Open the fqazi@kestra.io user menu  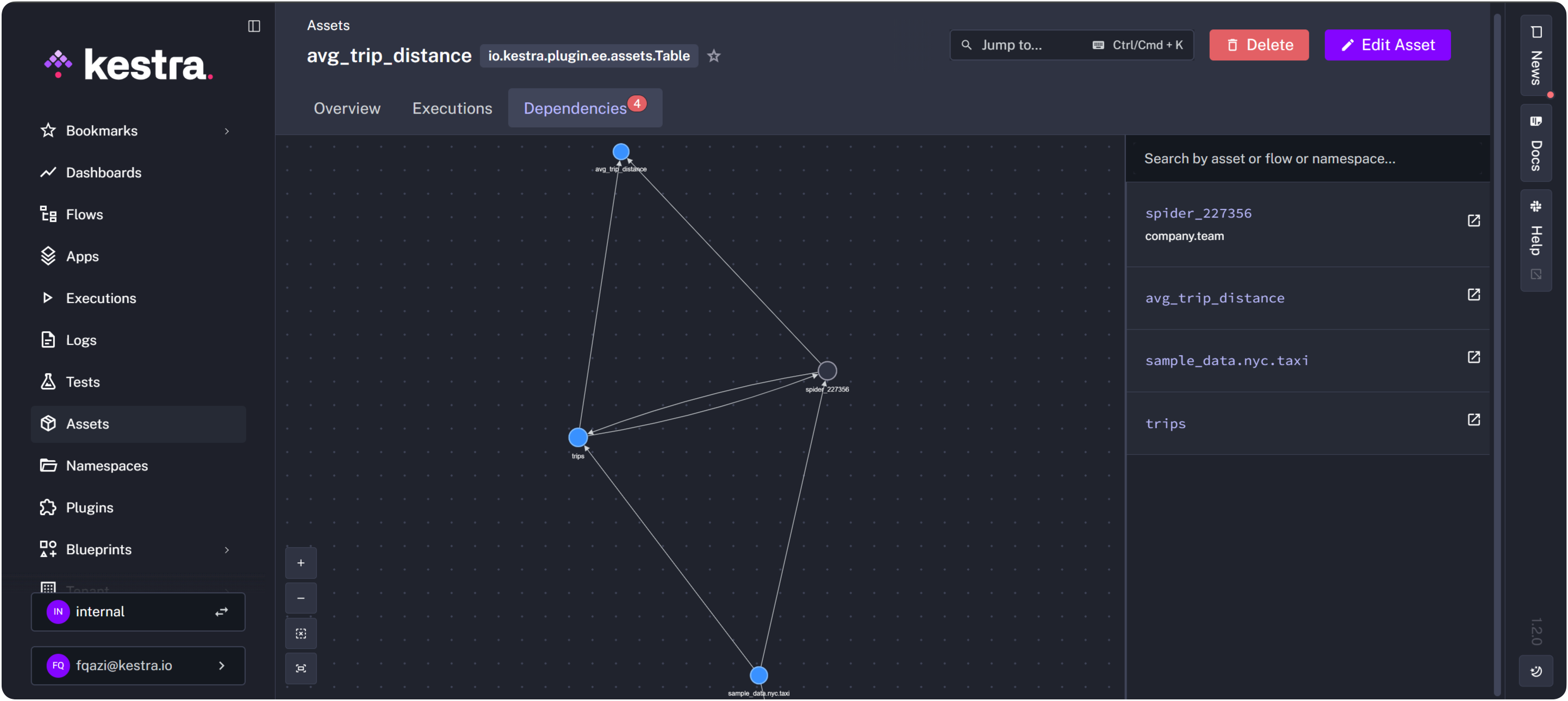pyautogui.click(x=138, y=665)
